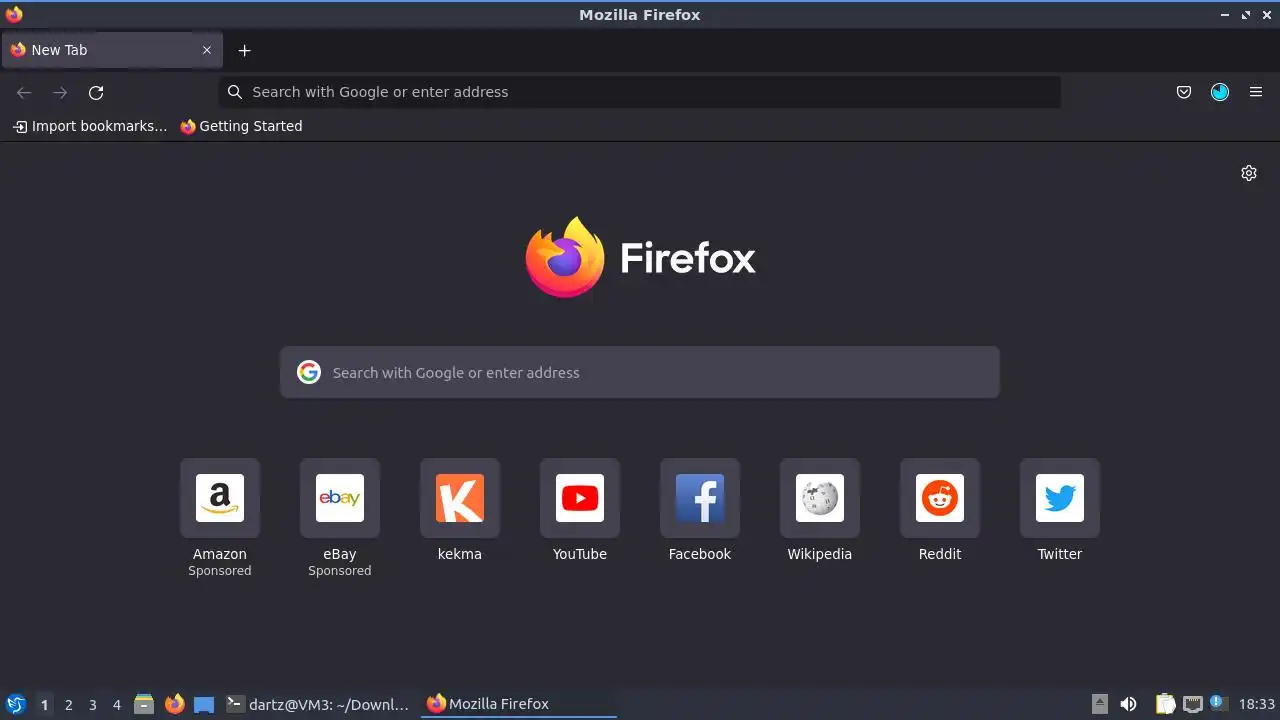This screenshot has height=720, width=1280.
Task: Switch to workspace 1
Action: 44,704
